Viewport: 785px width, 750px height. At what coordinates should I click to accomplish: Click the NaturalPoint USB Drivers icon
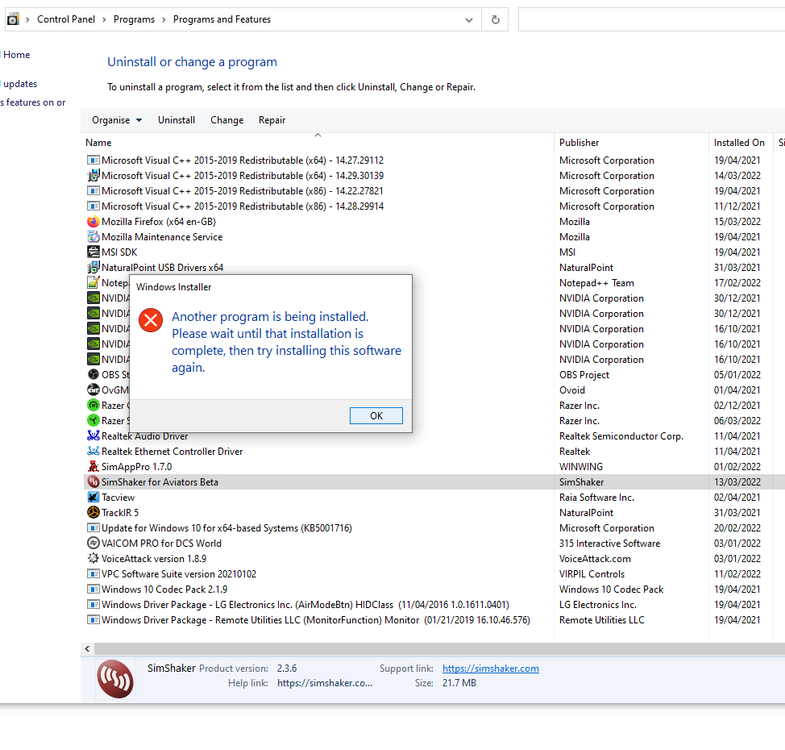tap(93, 267)
